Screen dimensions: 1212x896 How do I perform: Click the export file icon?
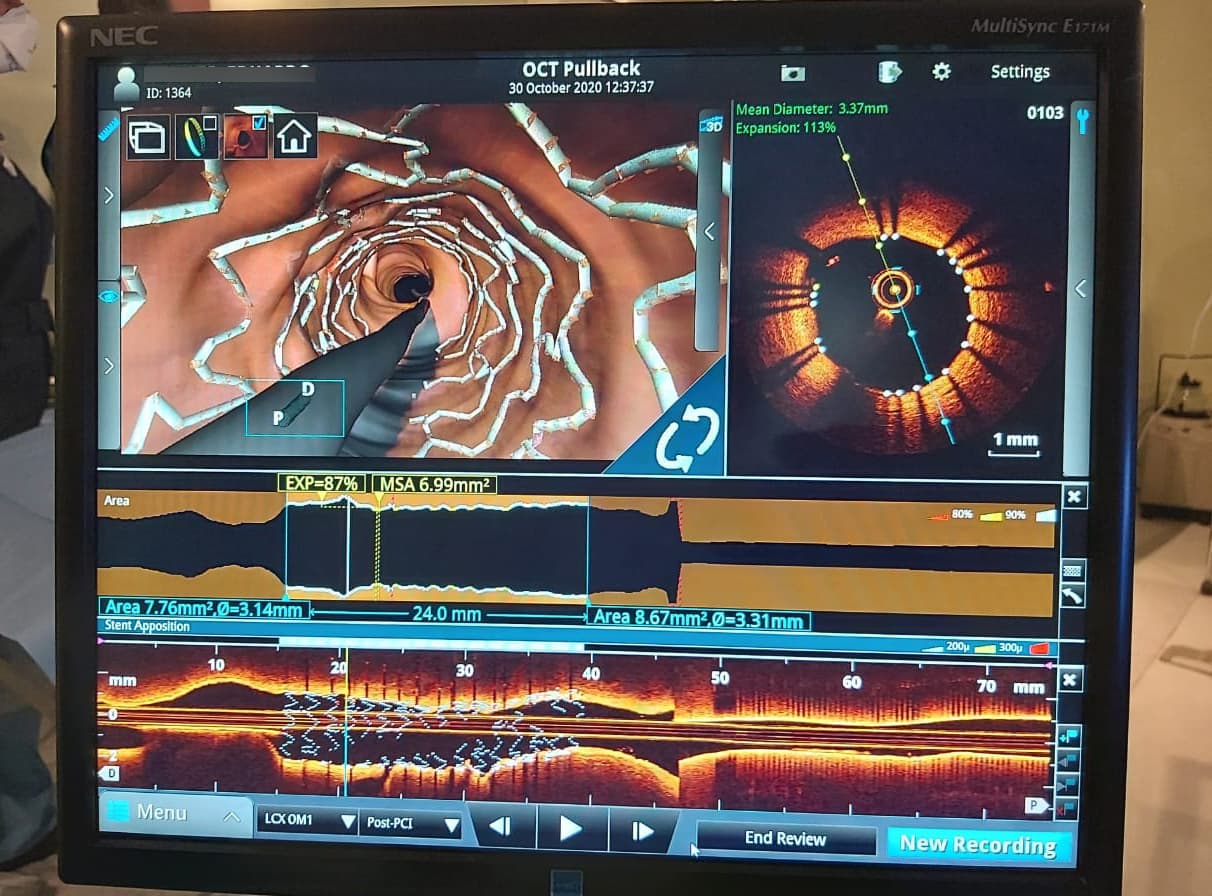coord(889,72)
